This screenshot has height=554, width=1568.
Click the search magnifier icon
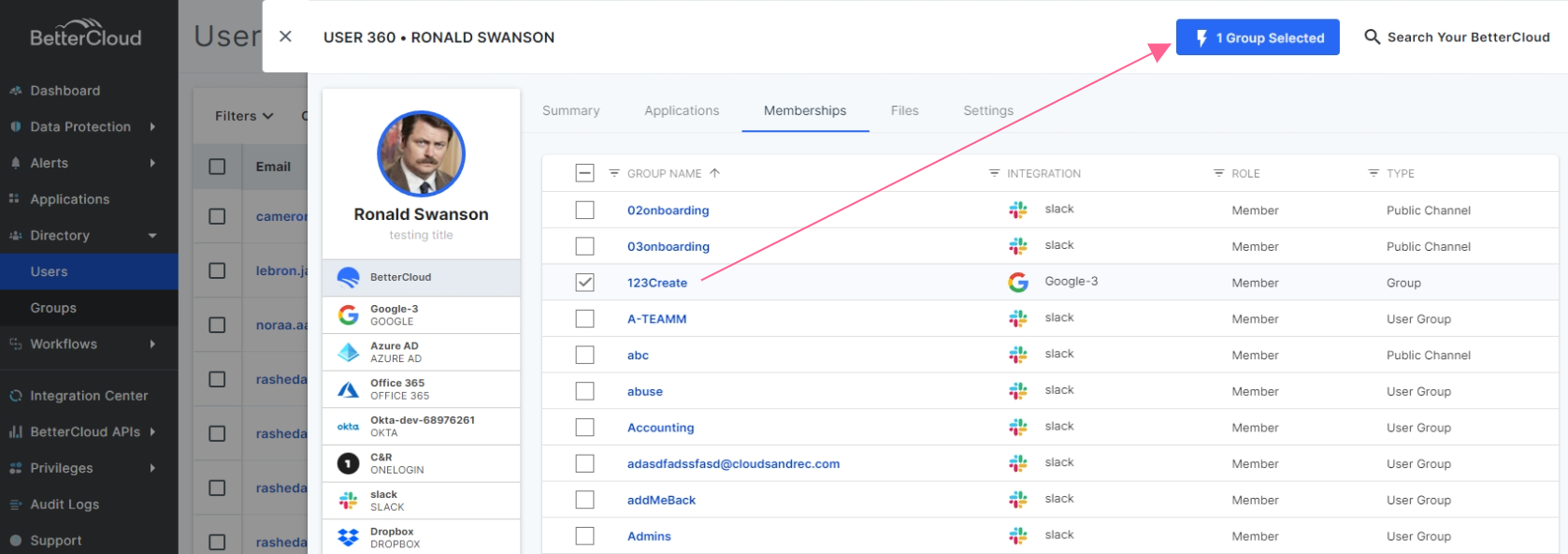coord(1372,37)
